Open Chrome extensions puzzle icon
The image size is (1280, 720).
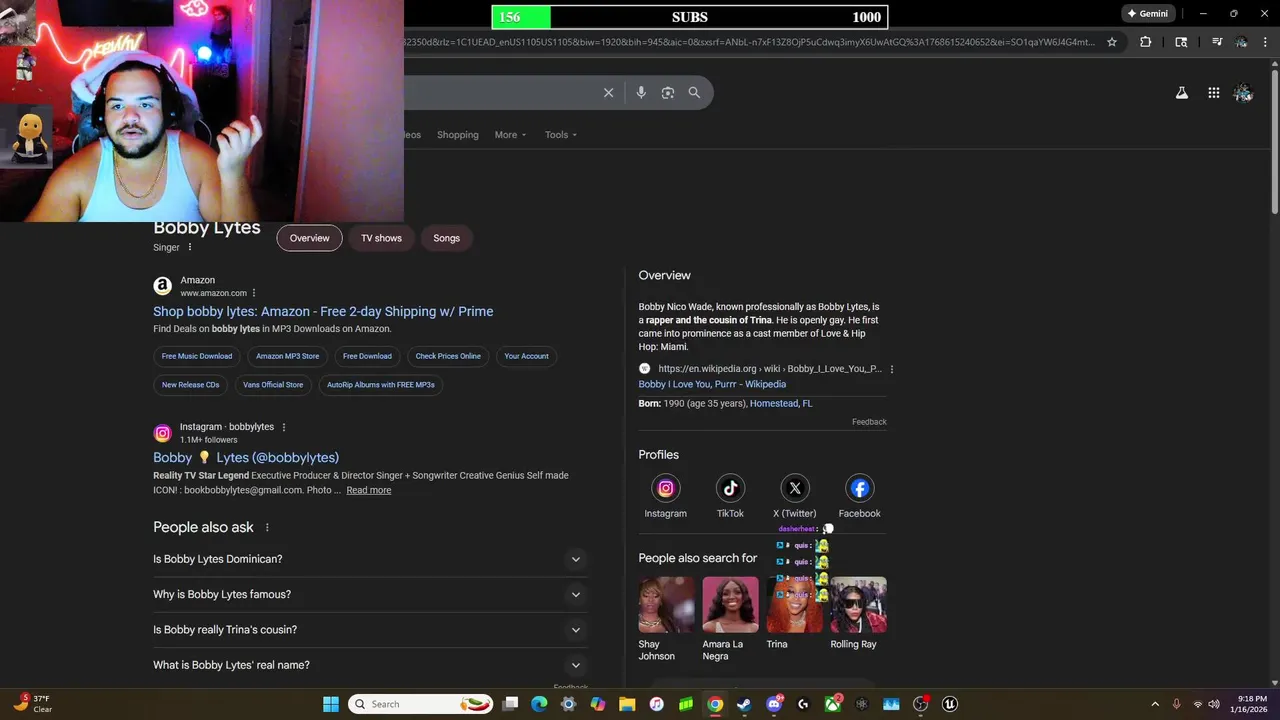pyautogui.click(x=1146, y=42)
